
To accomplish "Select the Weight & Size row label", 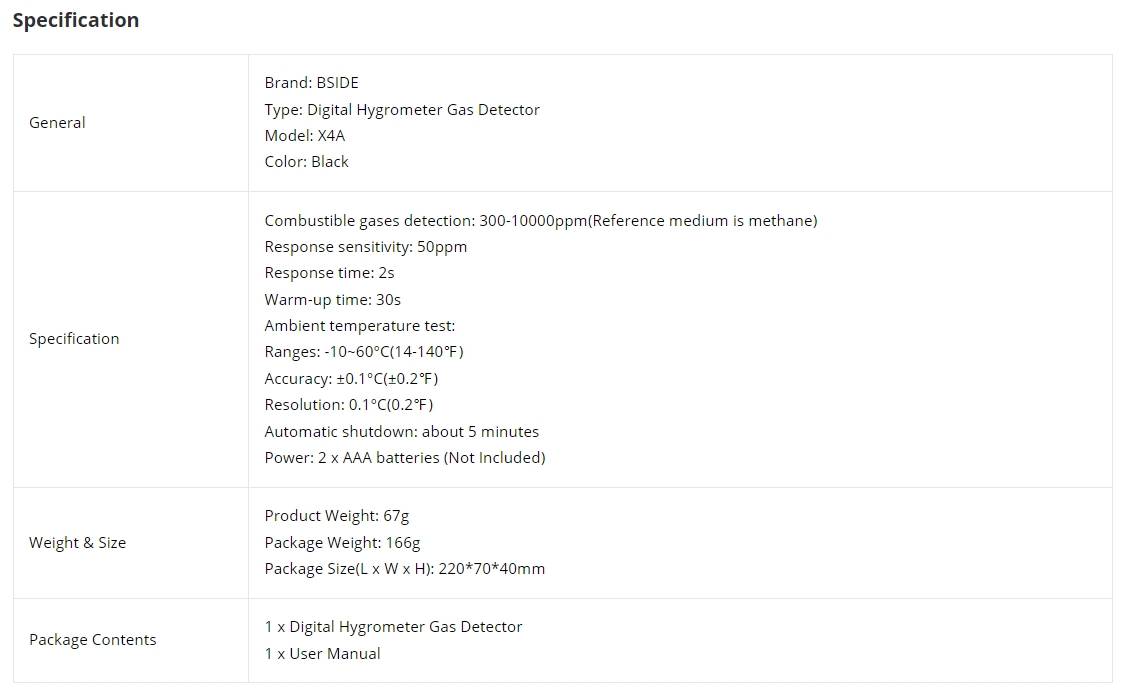I will tap(77, 543).
